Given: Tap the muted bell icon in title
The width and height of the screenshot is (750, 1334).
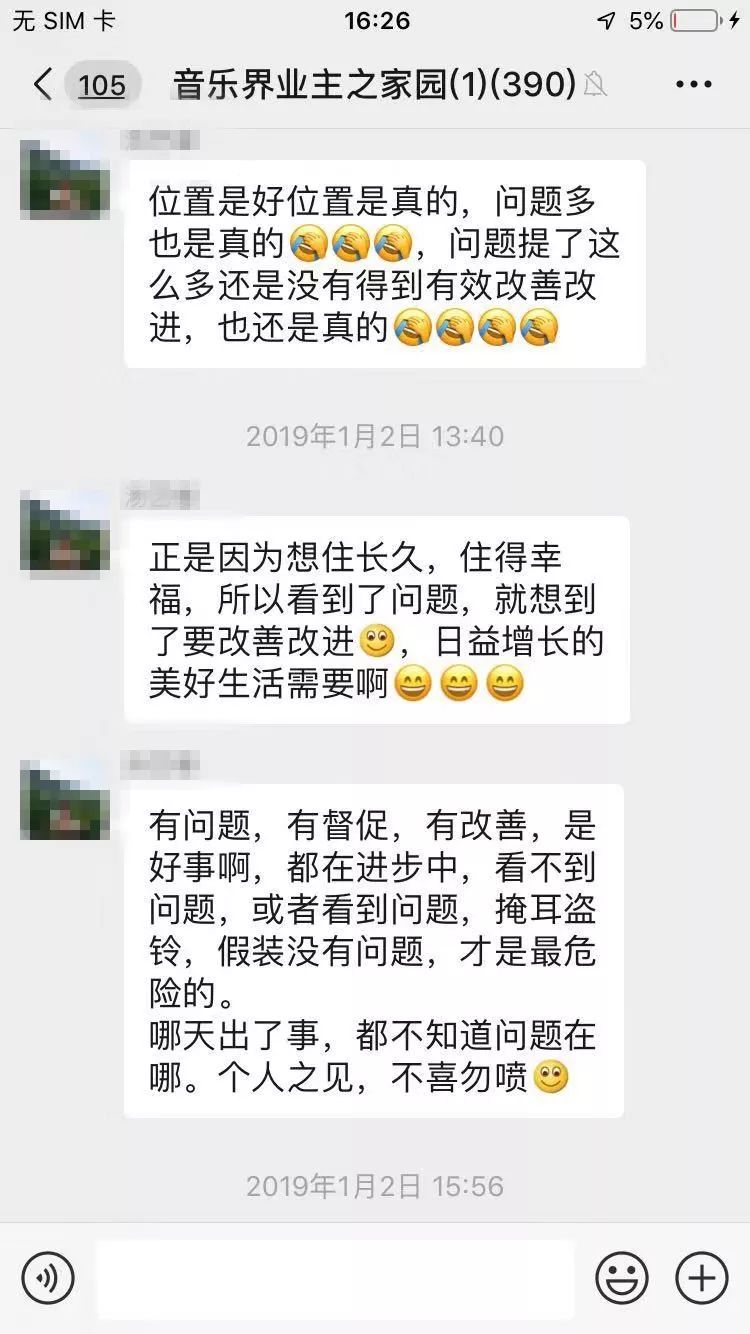Looking at the screenshot, I should (595, 85).
